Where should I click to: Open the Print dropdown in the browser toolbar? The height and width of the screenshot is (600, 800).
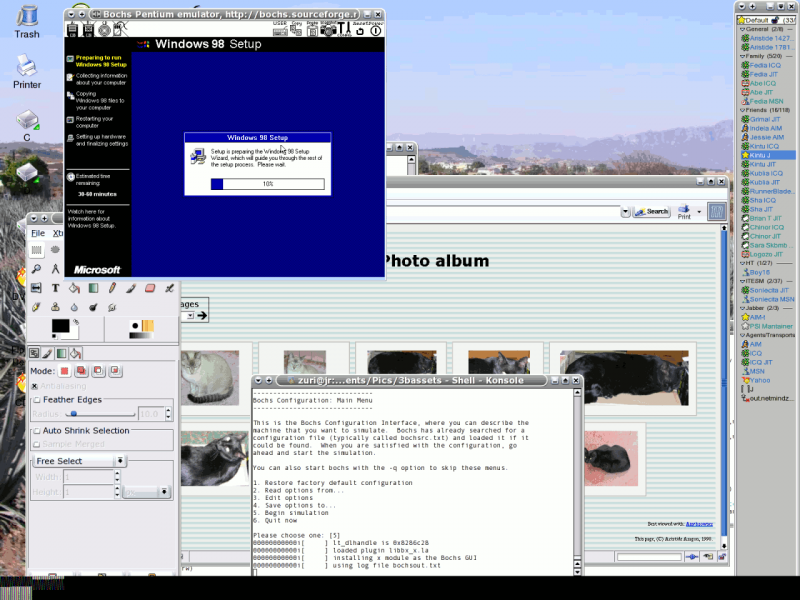[x=698, y=211]
